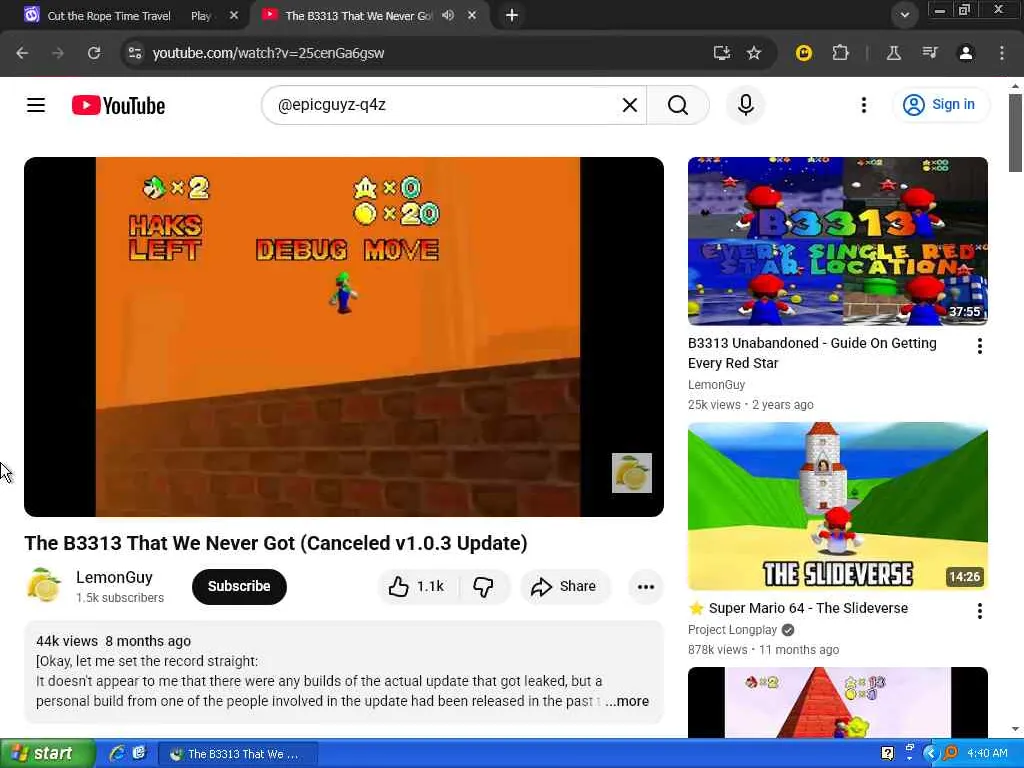The image size is (1024, 768).
Task: Open Chrome three-dot main menu
Action: click(x=1002, y=53)
